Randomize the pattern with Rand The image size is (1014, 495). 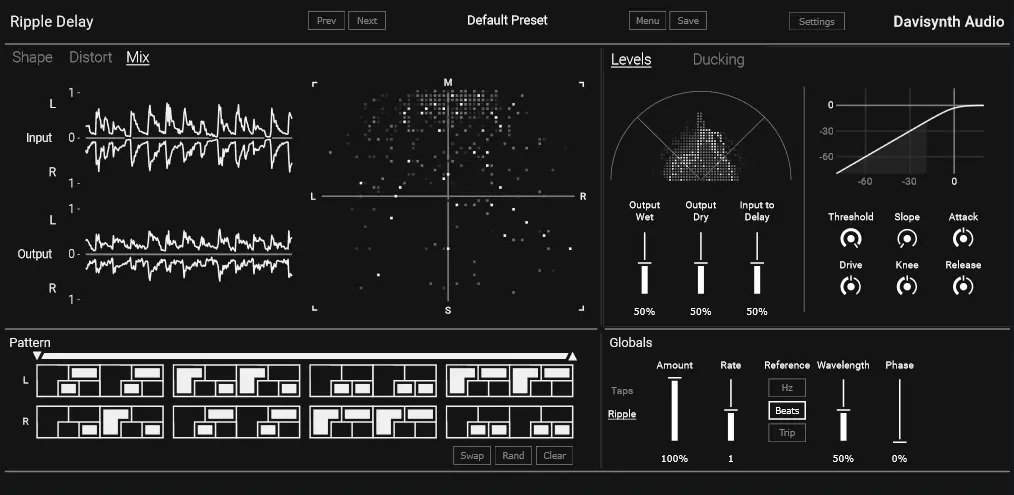(x=513, y=456)
